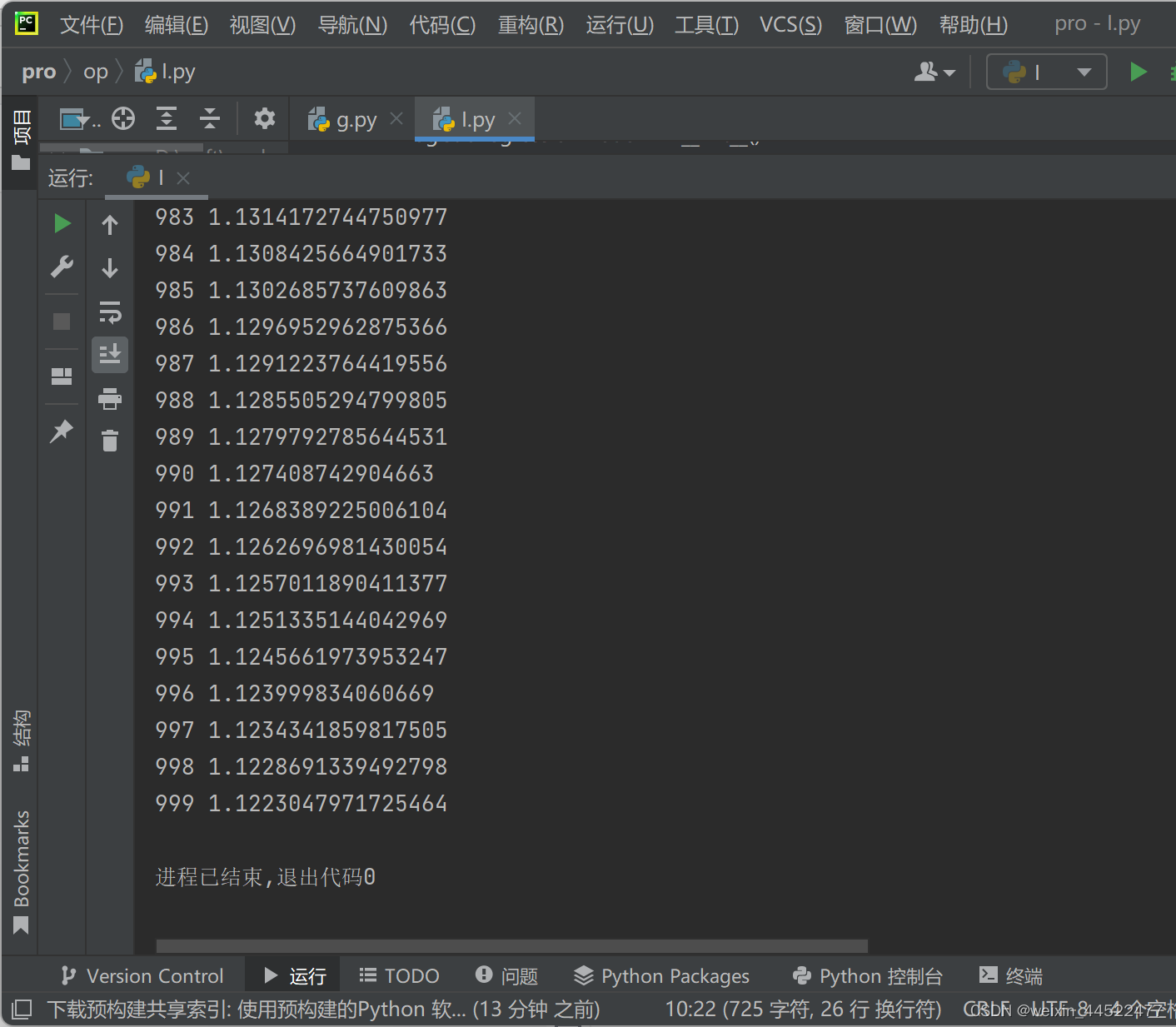Open the 终端 terminal tool window

(1011, 975)
